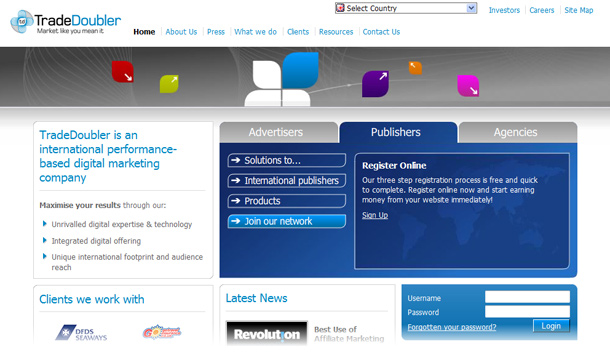The image size is (610, 360).
Task: Click the large blue leaf banner graphic
Action: (300, 70)
